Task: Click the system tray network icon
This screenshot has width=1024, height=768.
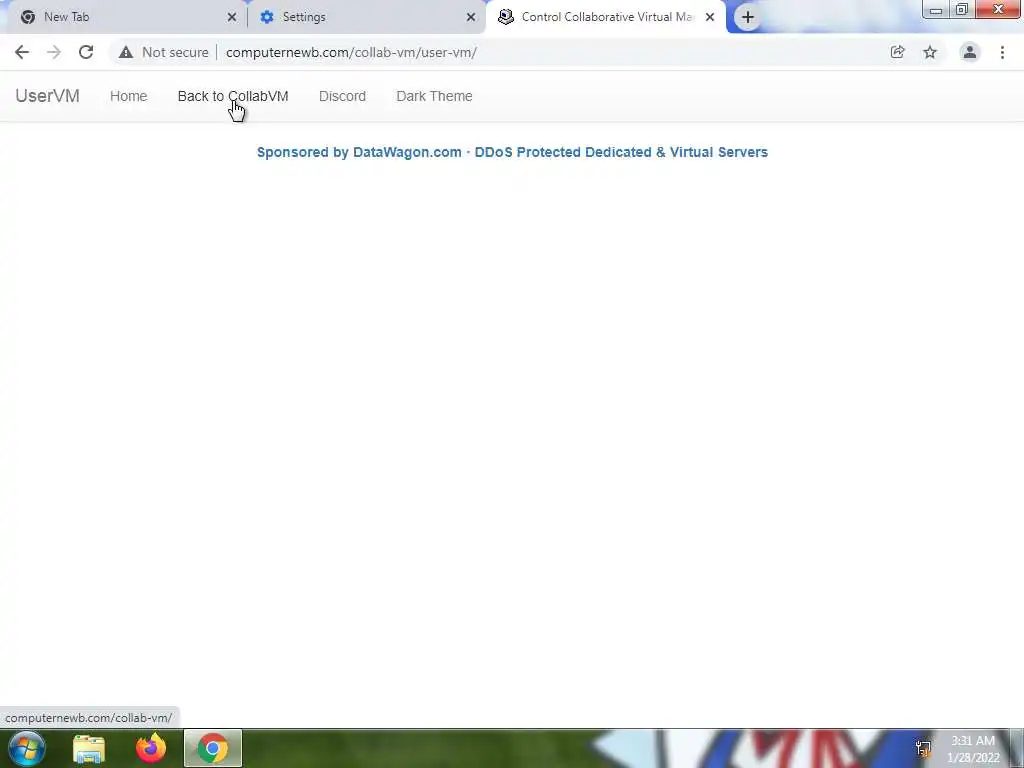Action: click(923, 748)
